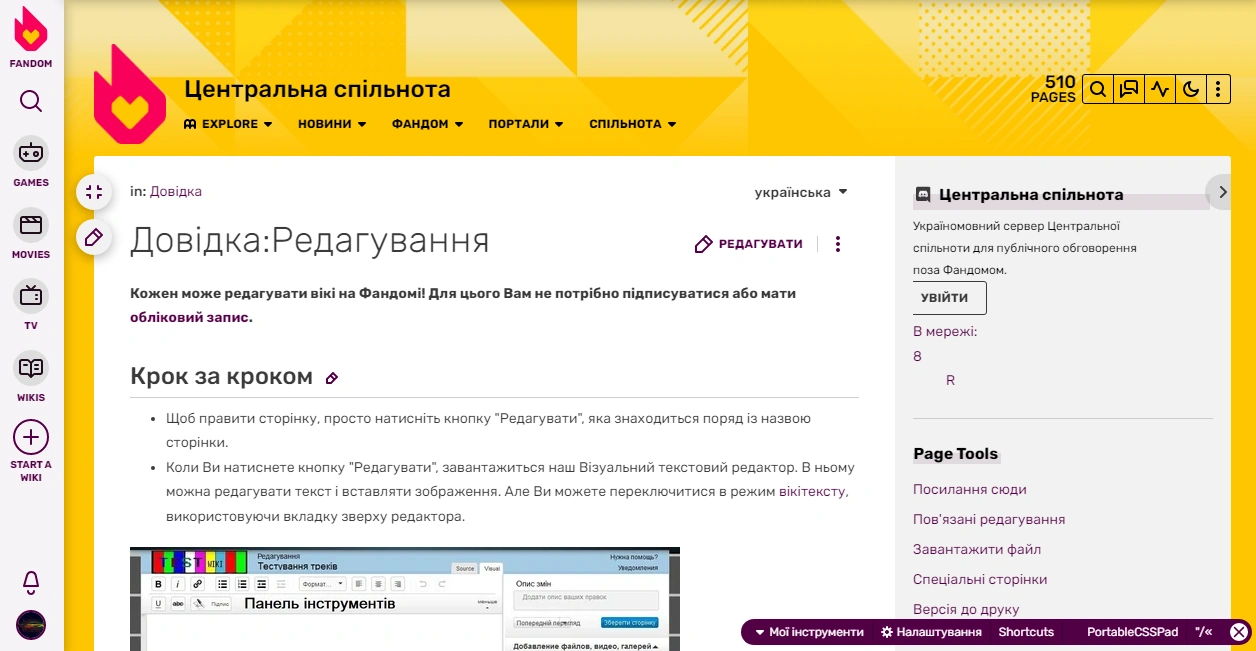This screenshot has height=651, width=1256.
Task: Open PortableCSSPad in bottom toolbar
Action: 1133,632
